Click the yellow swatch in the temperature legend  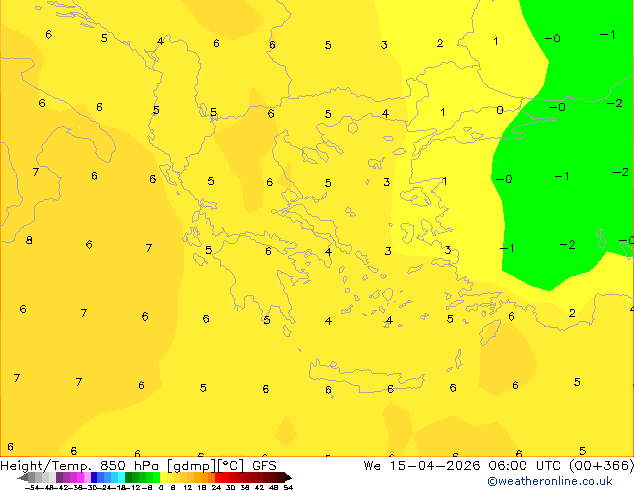(x=163, y=477)
